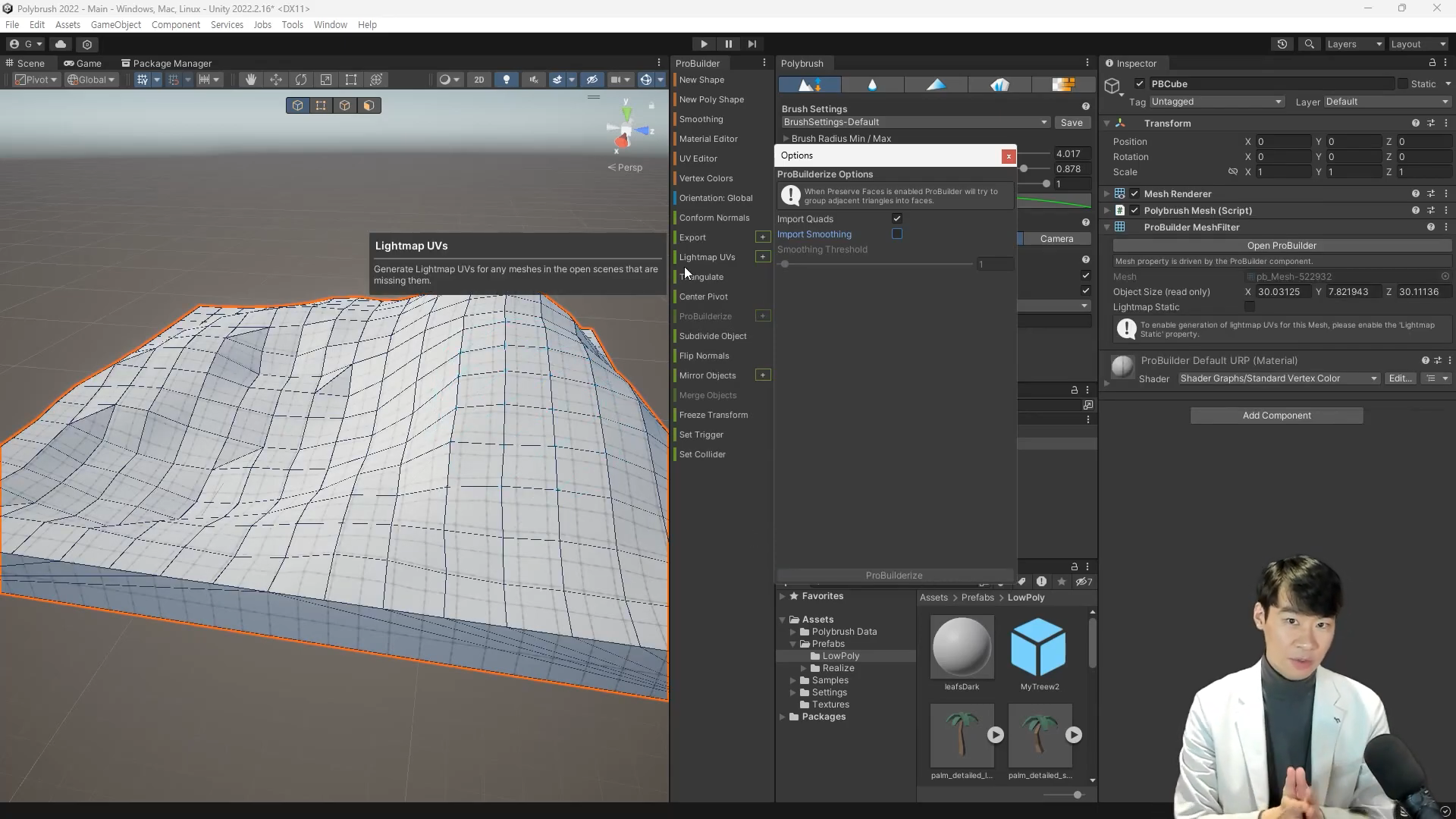Open the GameObject menu
This screenshot has height=819, width=1456.
[115, 24]
